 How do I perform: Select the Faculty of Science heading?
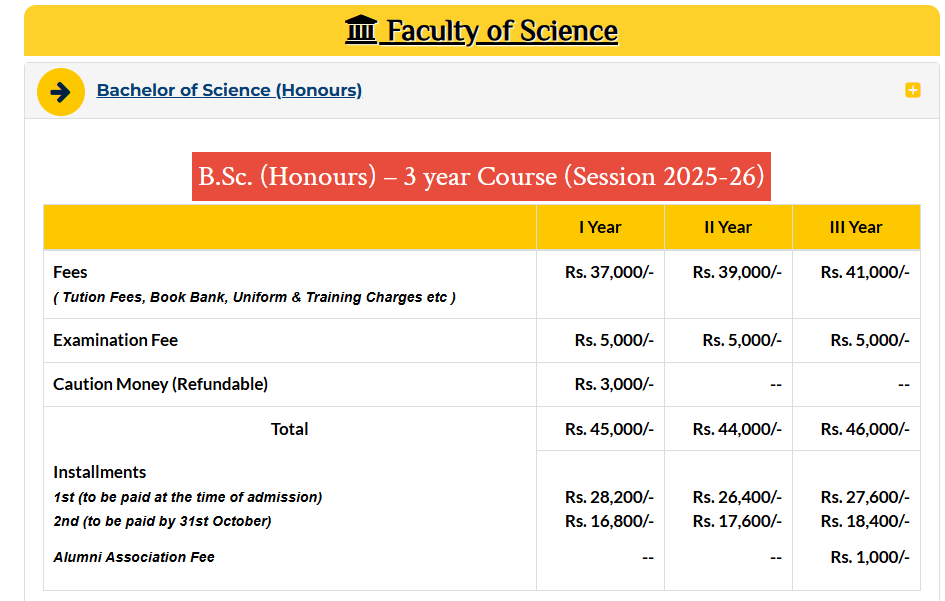[x=502, y=30]
